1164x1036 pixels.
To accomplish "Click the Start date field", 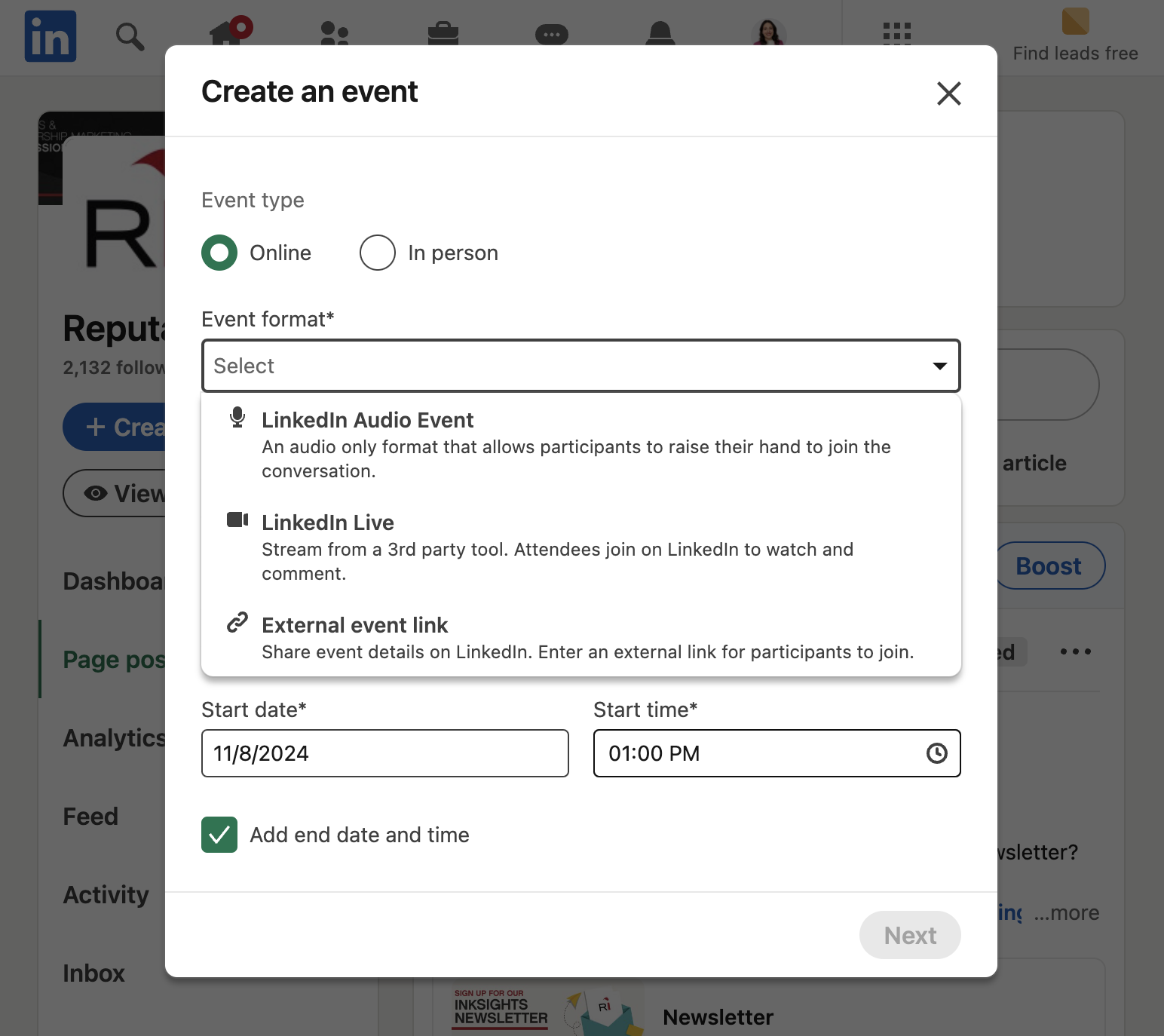I will coord(385,753).
